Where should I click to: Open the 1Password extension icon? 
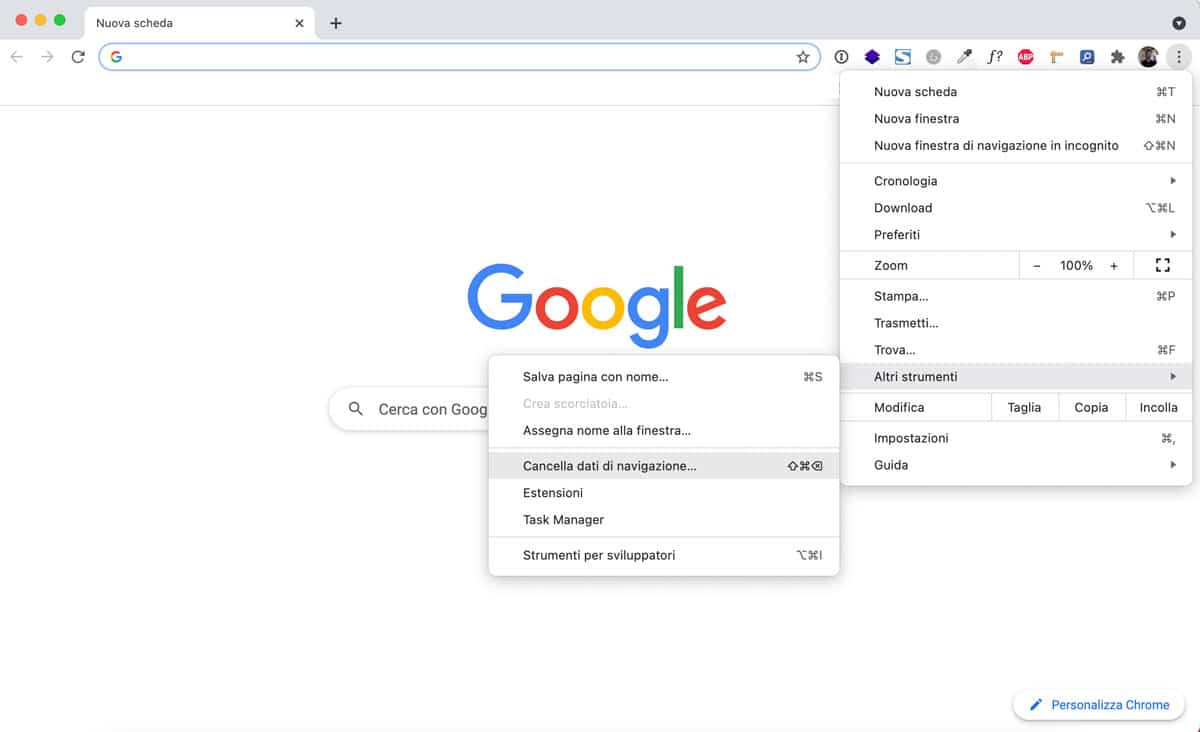[x=842, y=57]
